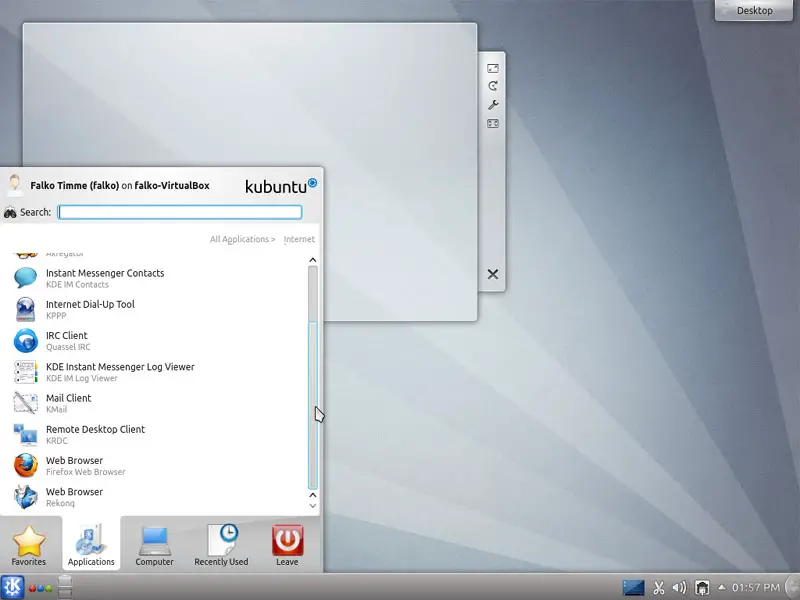The image size is (800, 600).
Task: Click the 'Instant Messenger Contacts' entry text
Action: pyautogui.click(x=105, y=273)
